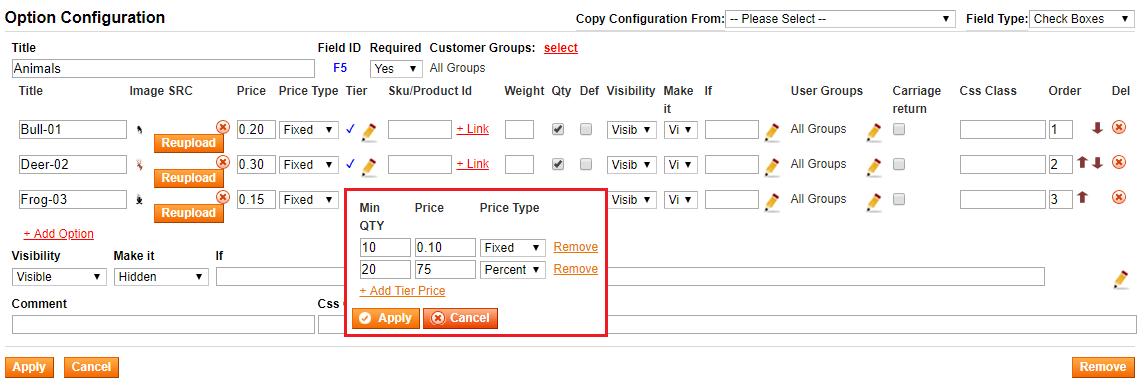Edit User Groups pencil for Frog-03

(x=874, y=201)
